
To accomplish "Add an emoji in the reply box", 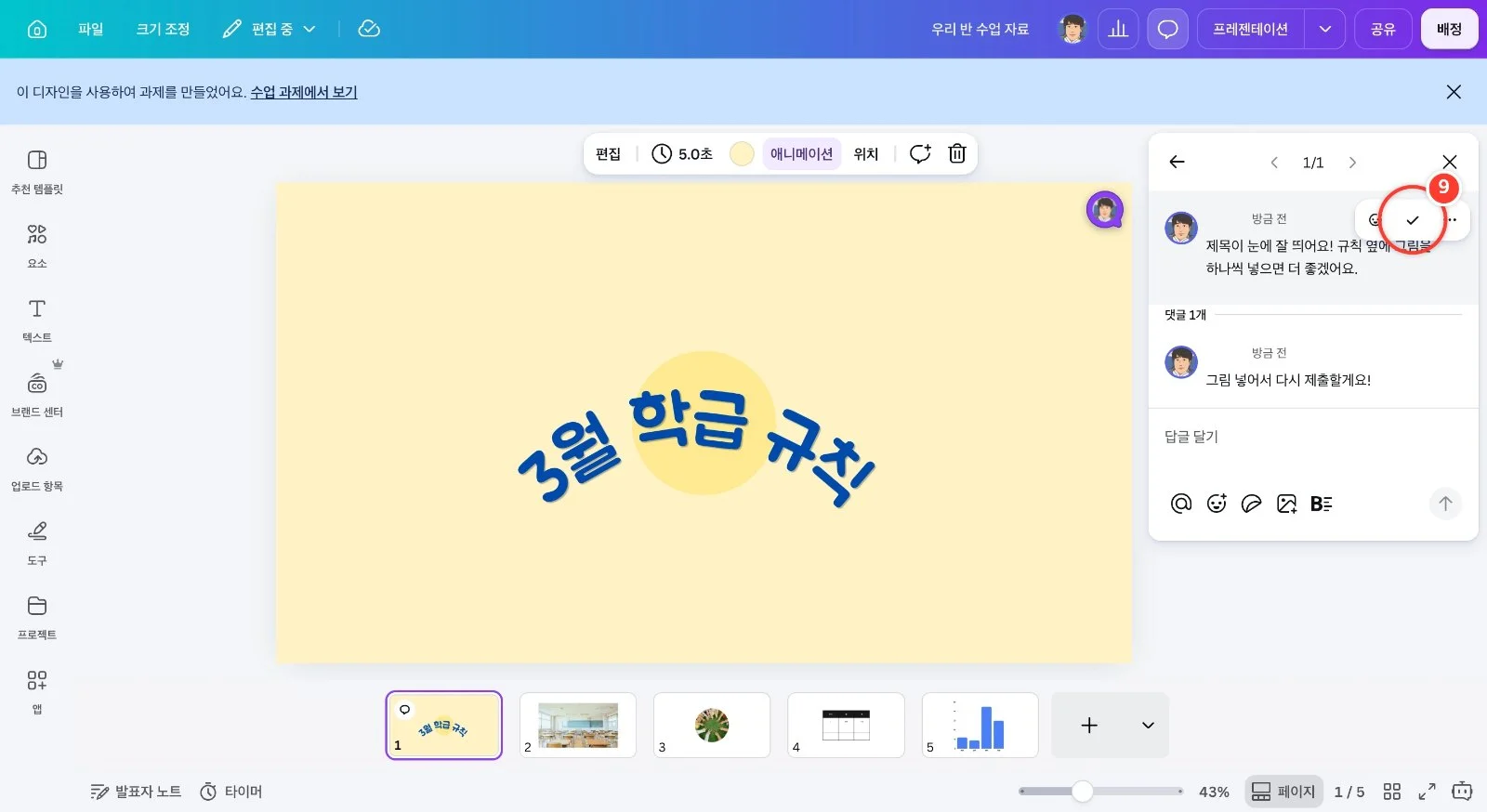I will [x=1217, y=504].
